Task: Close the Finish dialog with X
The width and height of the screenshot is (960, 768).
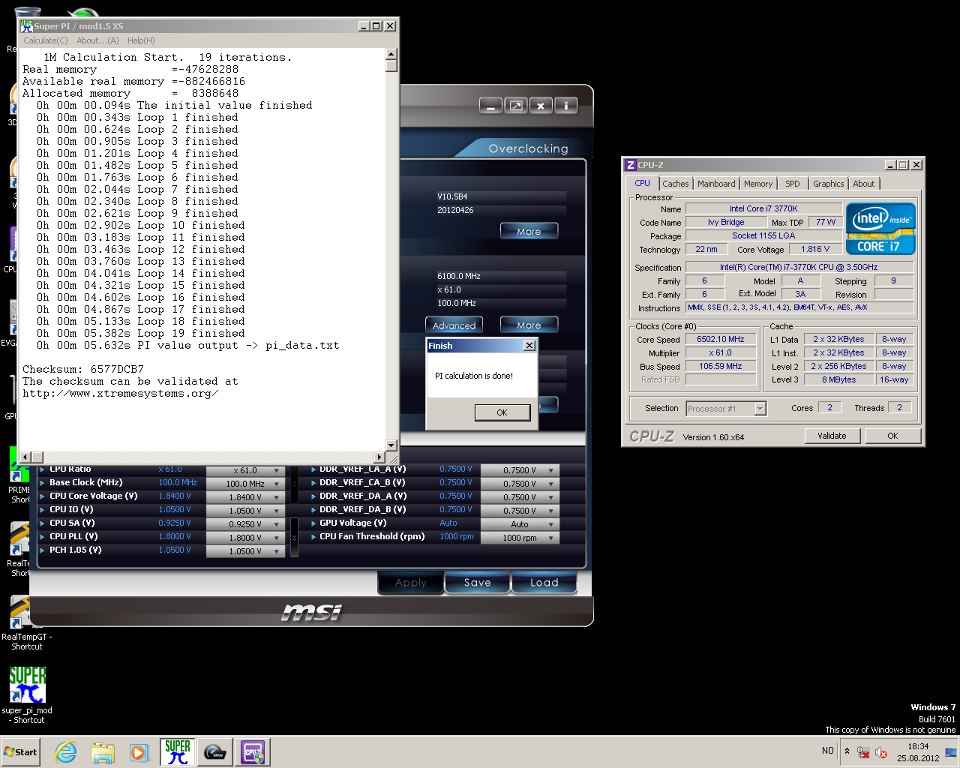Action: (530, 346)
